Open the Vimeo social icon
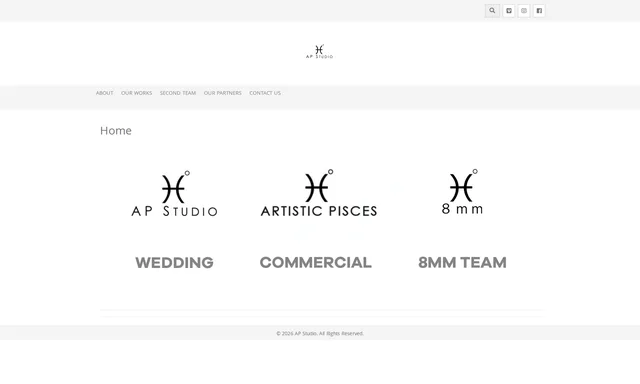 509,11
